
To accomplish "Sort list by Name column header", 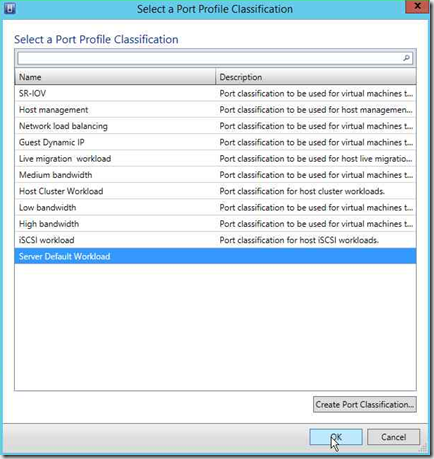I will coord(115,77).
